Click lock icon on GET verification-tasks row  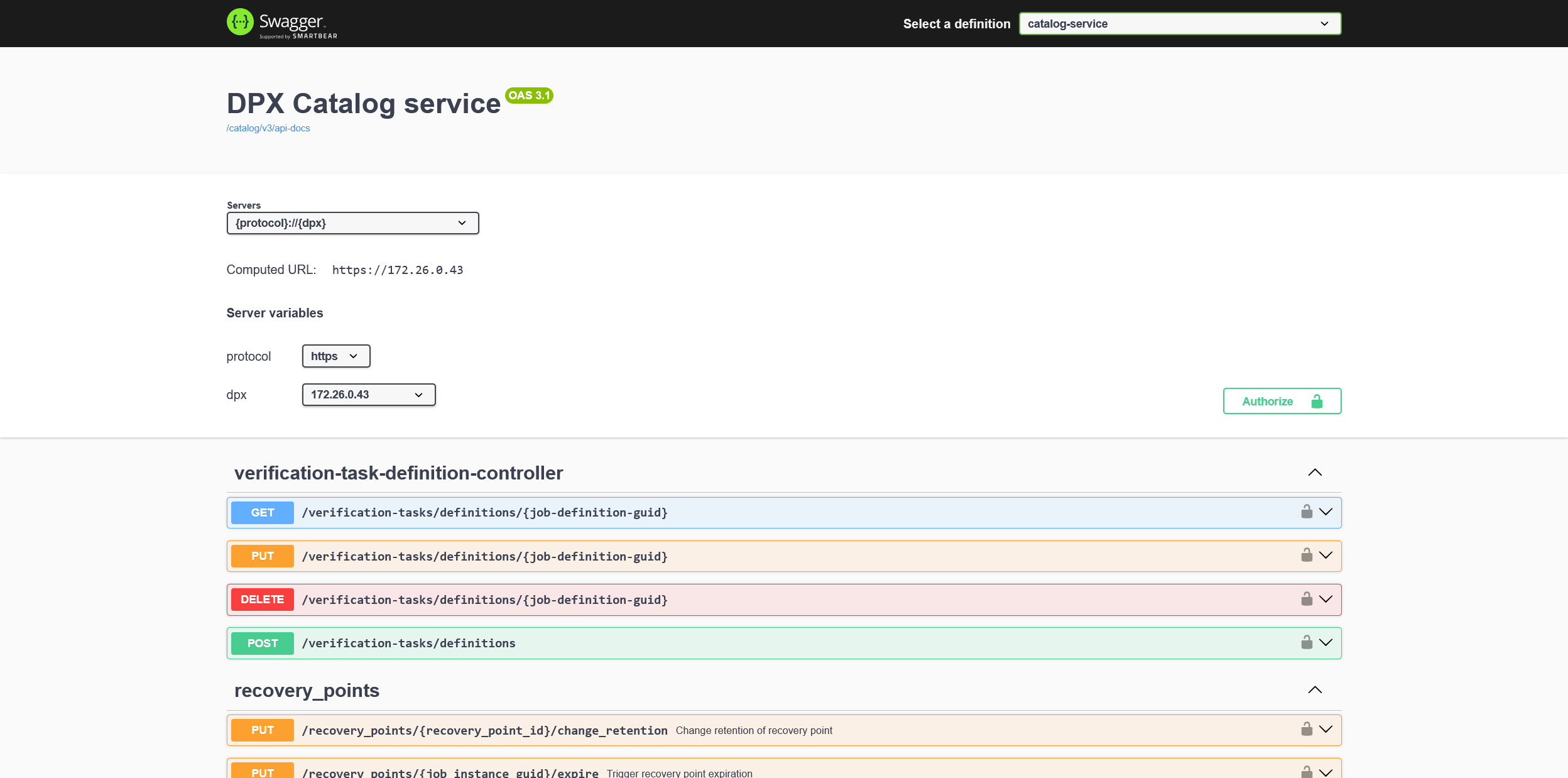pos(1307,512)
